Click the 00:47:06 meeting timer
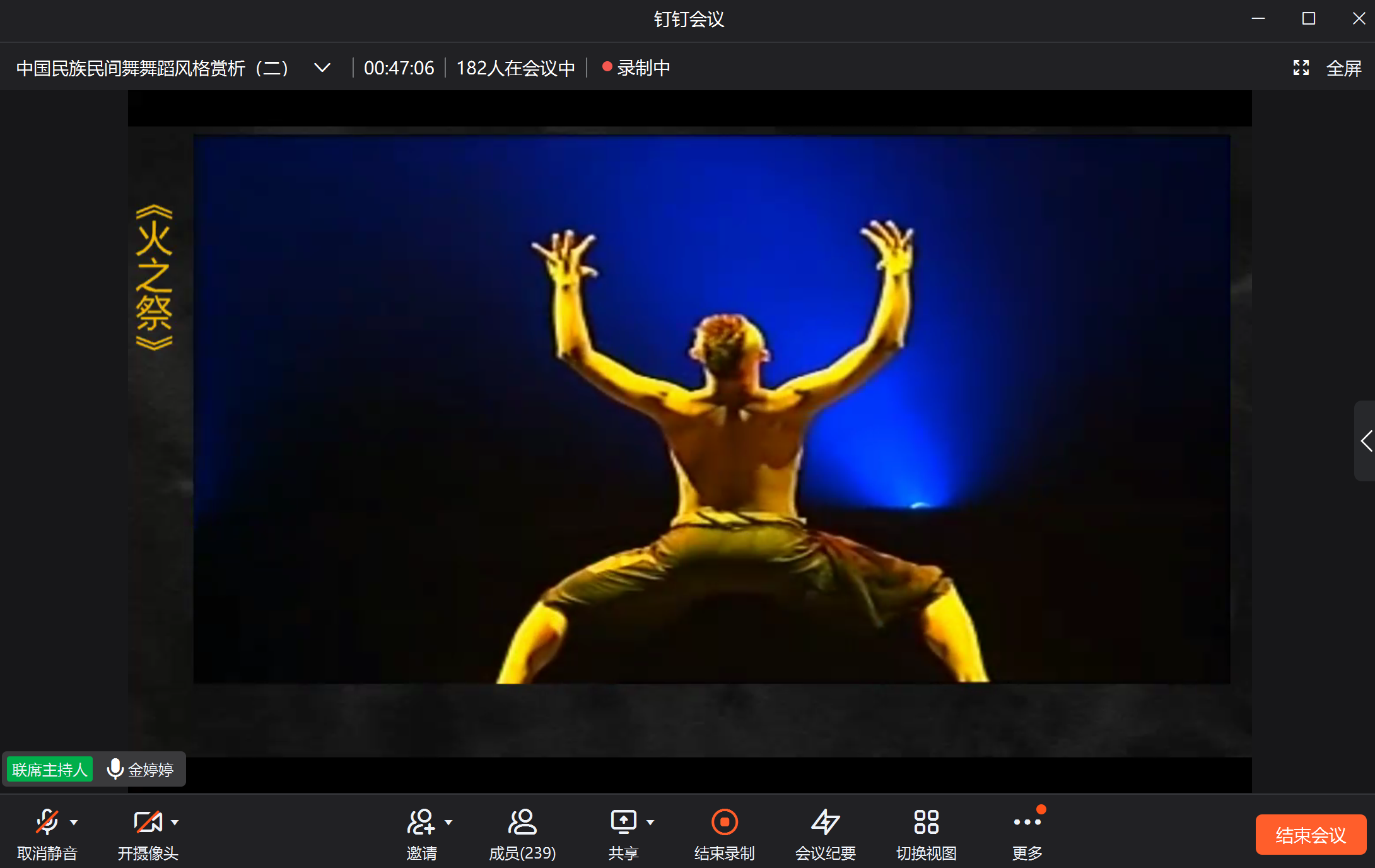This screenshot has width=1375, height=868. [x=399, y=67]
